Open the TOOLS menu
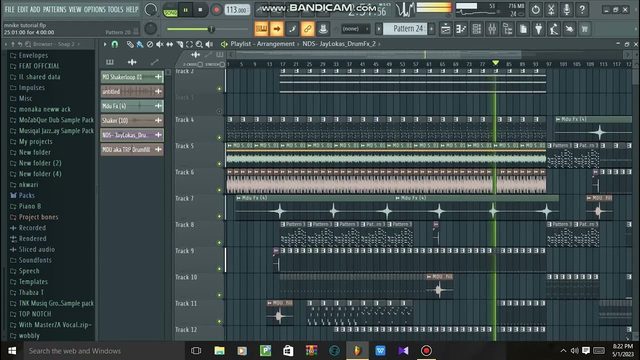This screenshot has width=640, height=360. click(115, 9)
